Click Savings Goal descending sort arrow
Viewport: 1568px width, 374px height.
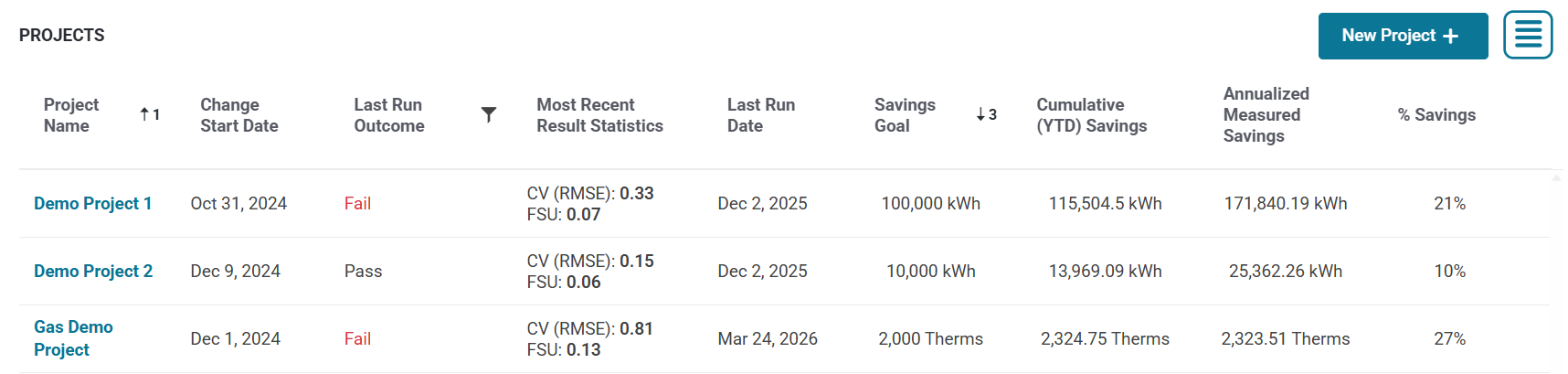coord(980,114)
